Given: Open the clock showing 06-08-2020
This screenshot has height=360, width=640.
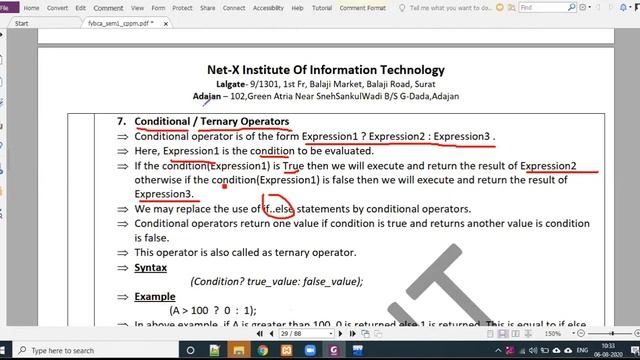Looking at the screenshot, I should (608, 350).
